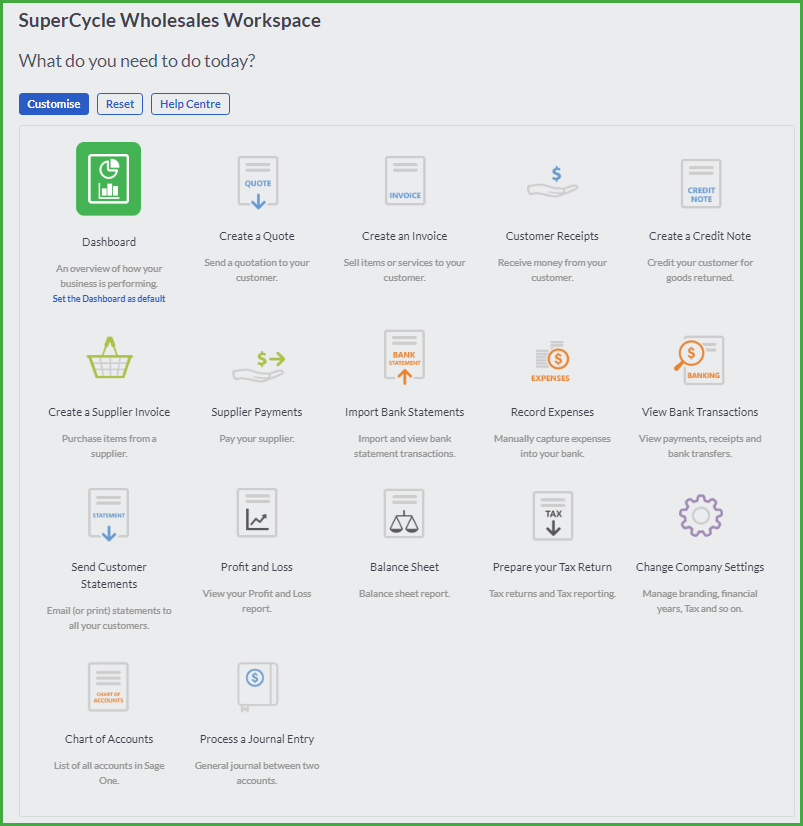Select the 'Prepare your Tax Return' title
The image size is (803, 826).
(x=552, y=567)
